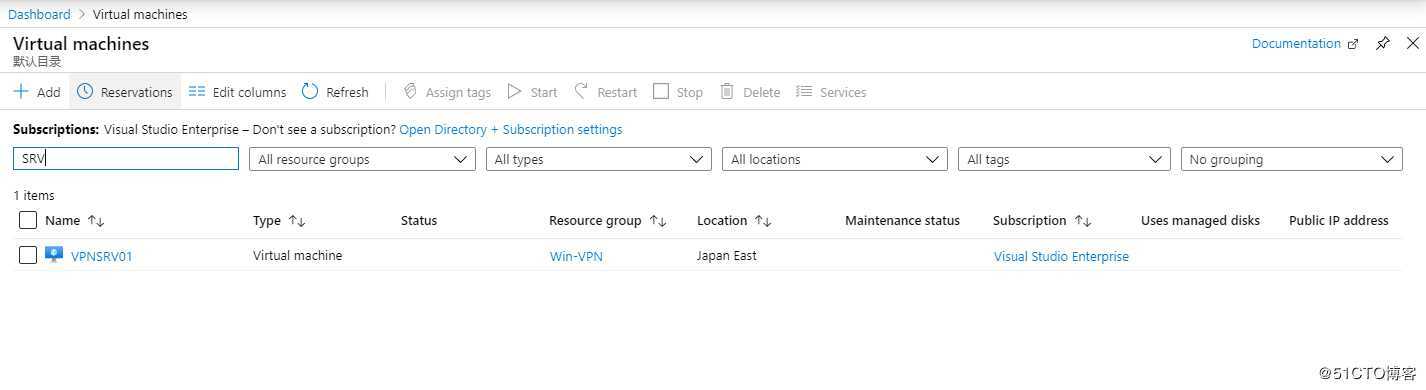Click Status column header
This screenshot has width=1426, height=390.
coord(419,220)
